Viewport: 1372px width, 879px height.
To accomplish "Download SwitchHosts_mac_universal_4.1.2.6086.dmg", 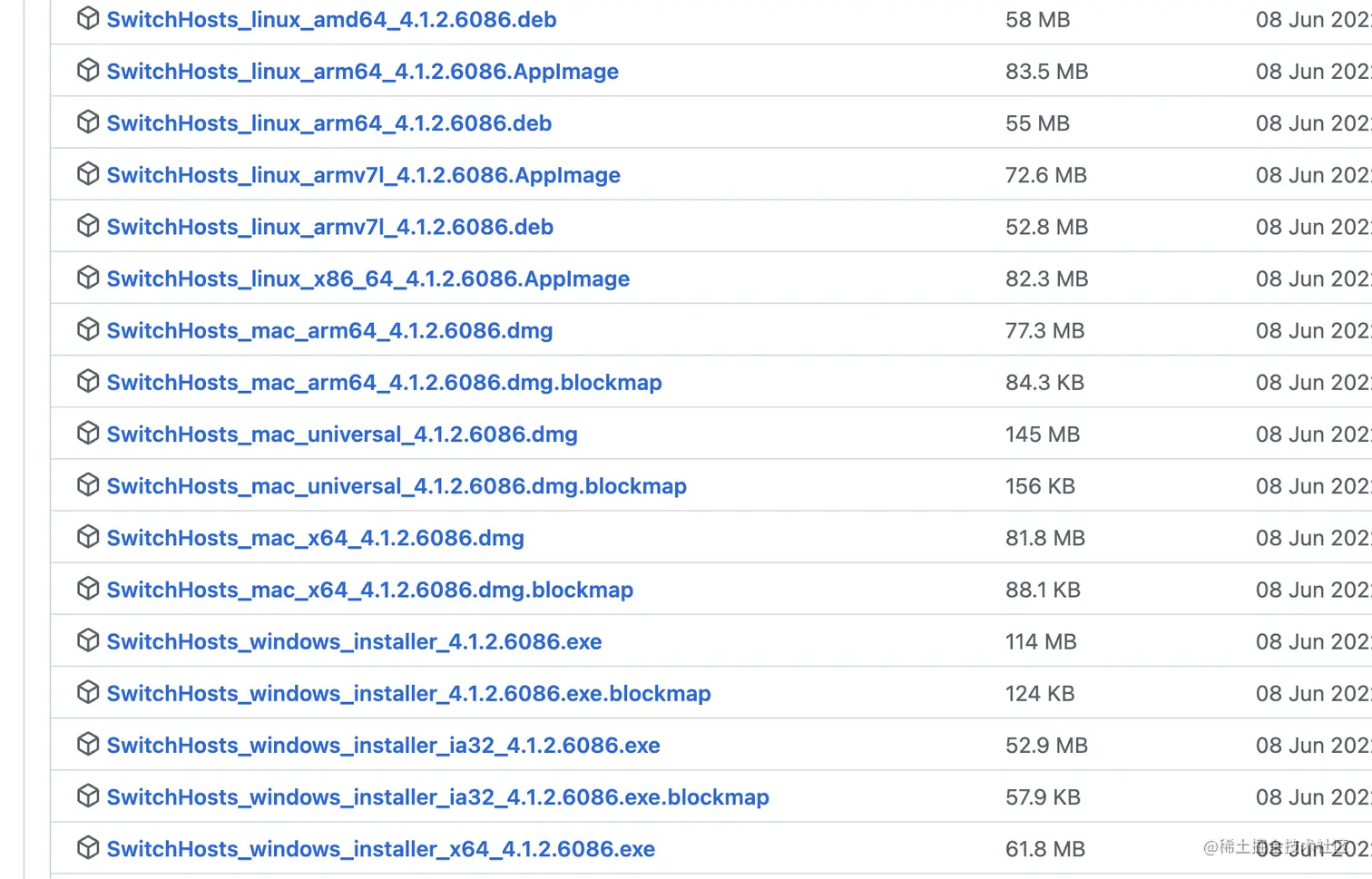I will (342, 434).
